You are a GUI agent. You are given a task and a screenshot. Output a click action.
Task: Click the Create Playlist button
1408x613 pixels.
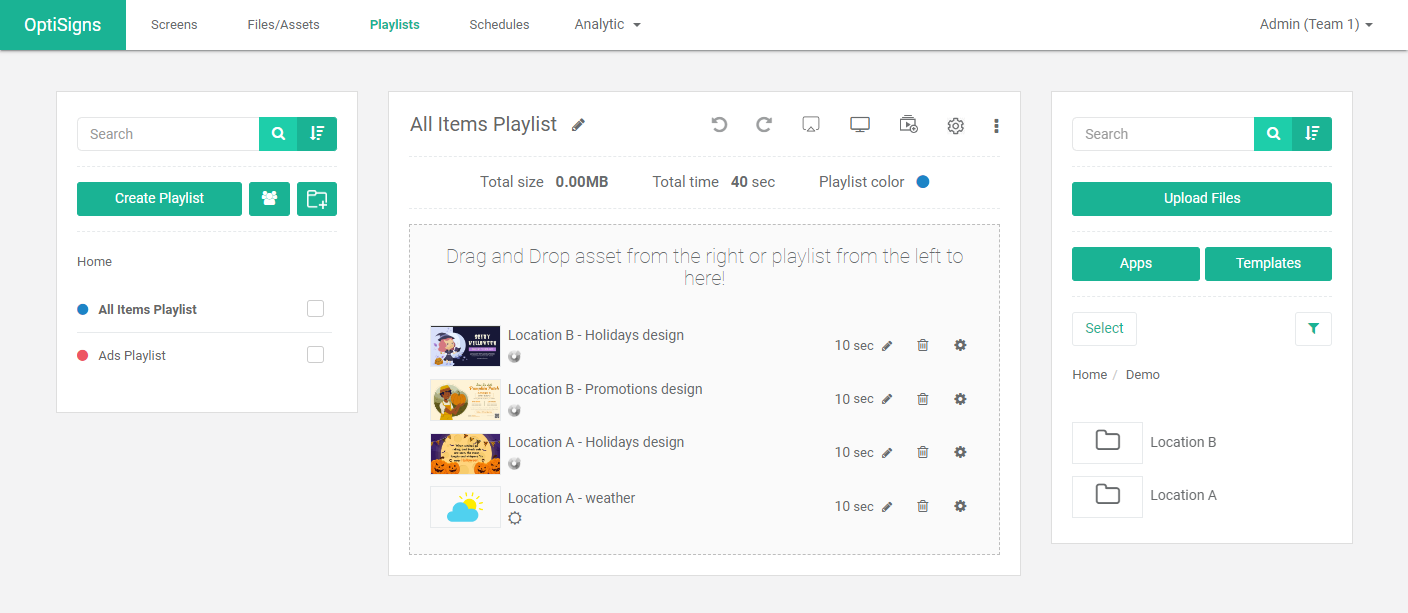(x=159, y=199)
